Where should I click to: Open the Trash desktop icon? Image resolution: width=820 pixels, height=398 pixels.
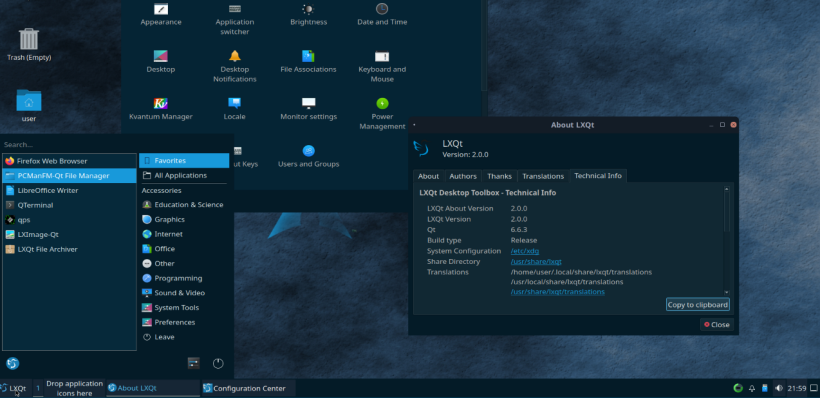(x=29, y=45)
